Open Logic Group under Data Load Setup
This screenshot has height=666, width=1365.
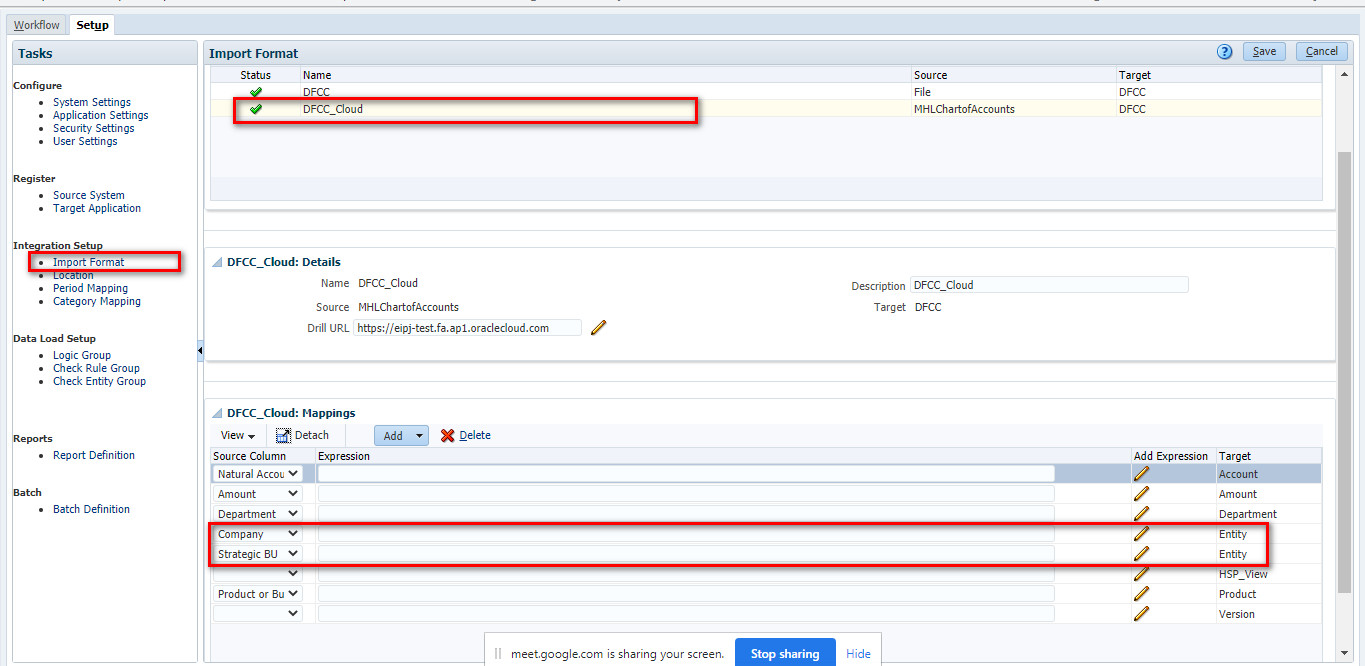(82, 355)
